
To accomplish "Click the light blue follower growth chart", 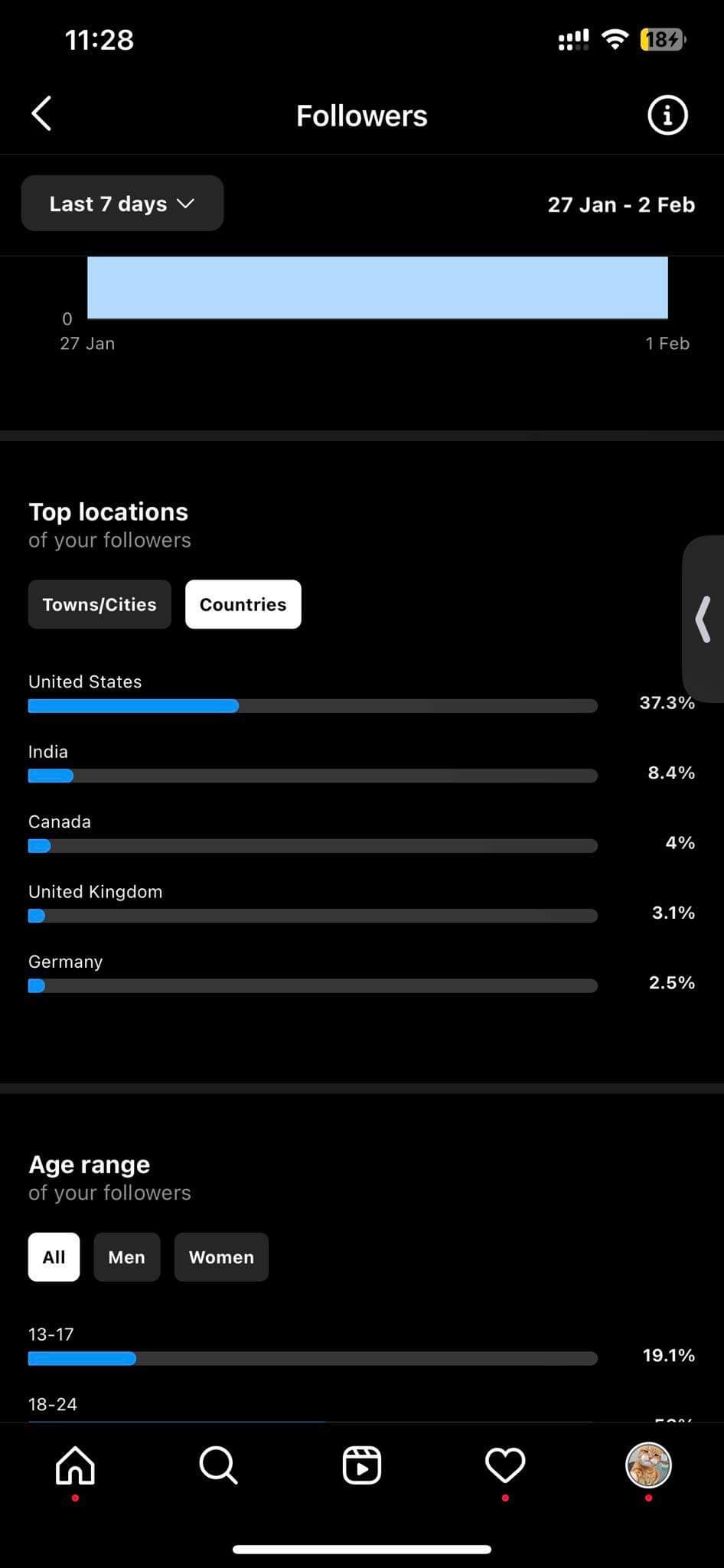I will pos(377,287).
